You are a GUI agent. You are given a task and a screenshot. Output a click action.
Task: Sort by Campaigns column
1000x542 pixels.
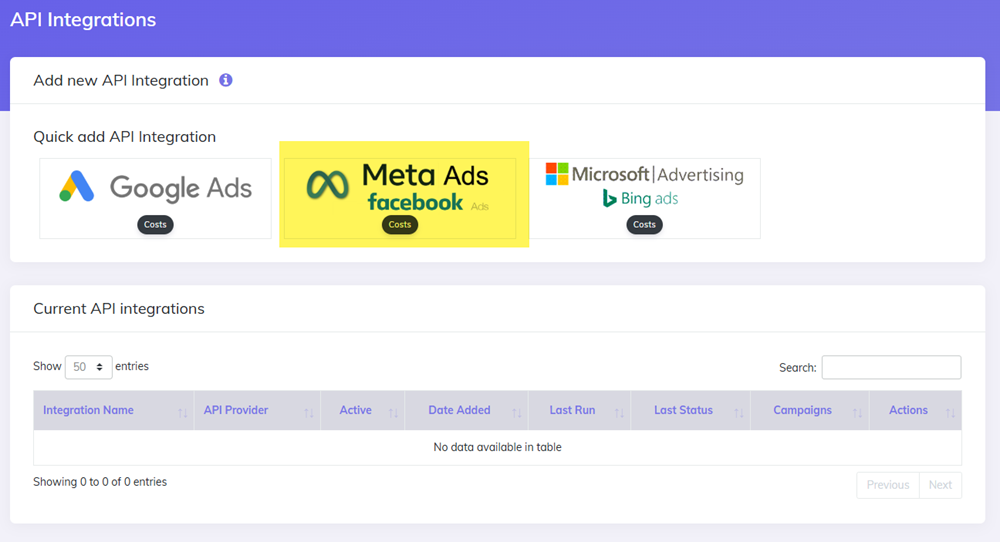click(809, 410)
